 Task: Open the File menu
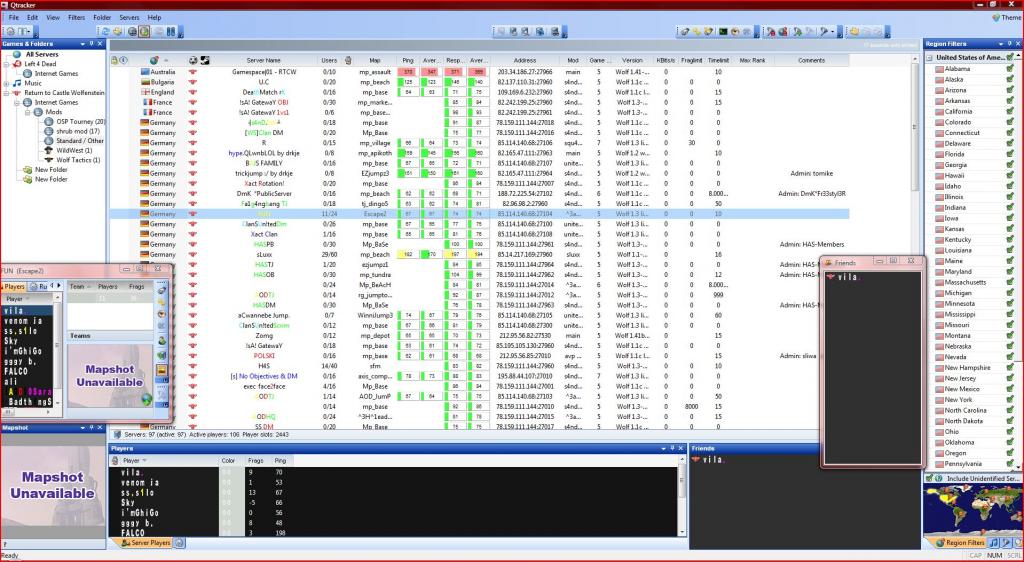14,18
